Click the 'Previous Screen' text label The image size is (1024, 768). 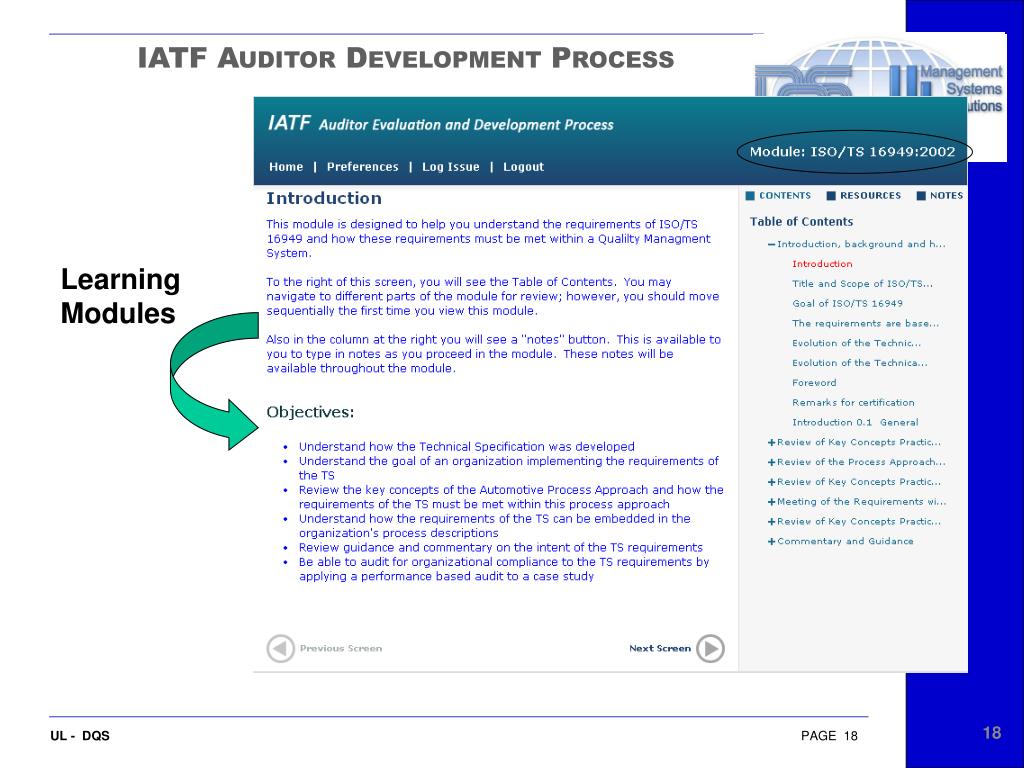click(x=341, y=648)
